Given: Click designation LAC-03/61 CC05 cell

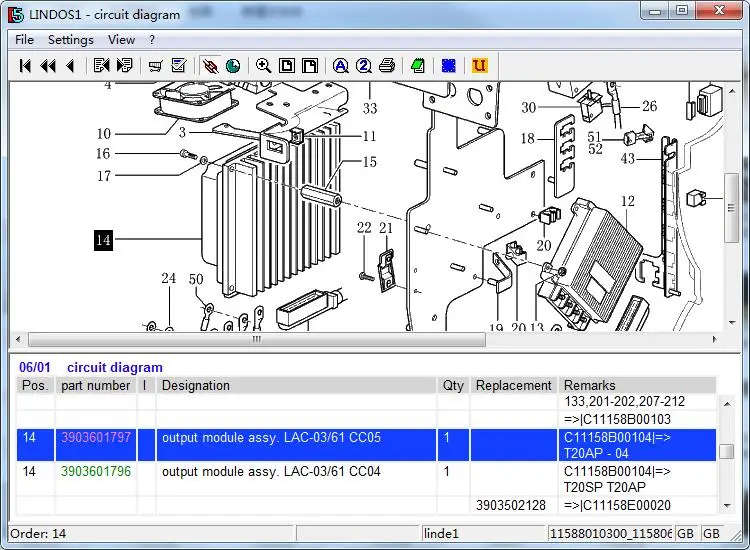Looking at the screenshot, I should point(296,445).
